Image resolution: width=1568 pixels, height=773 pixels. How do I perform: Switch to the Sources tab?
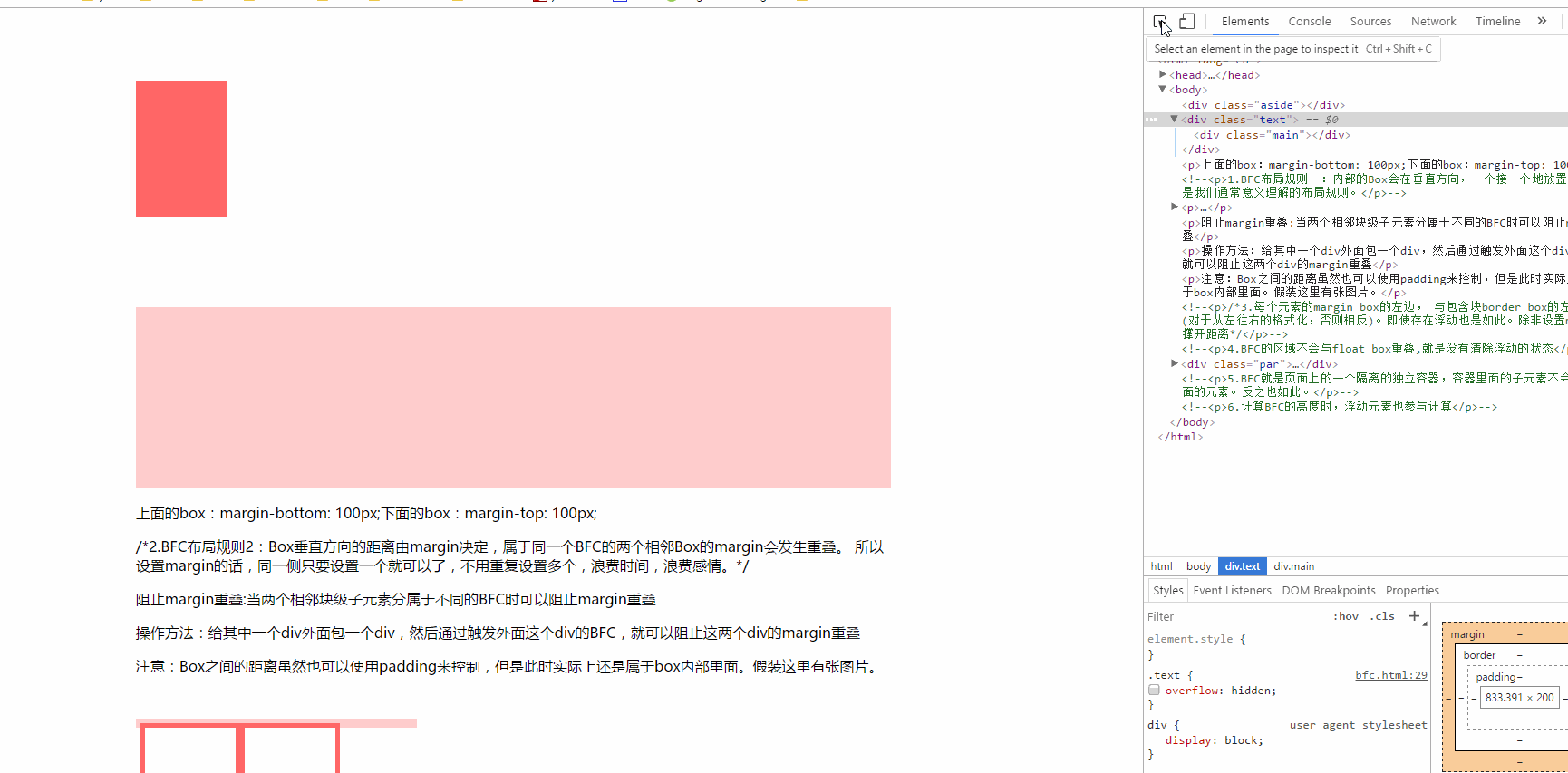click(x=1370, y=22)
